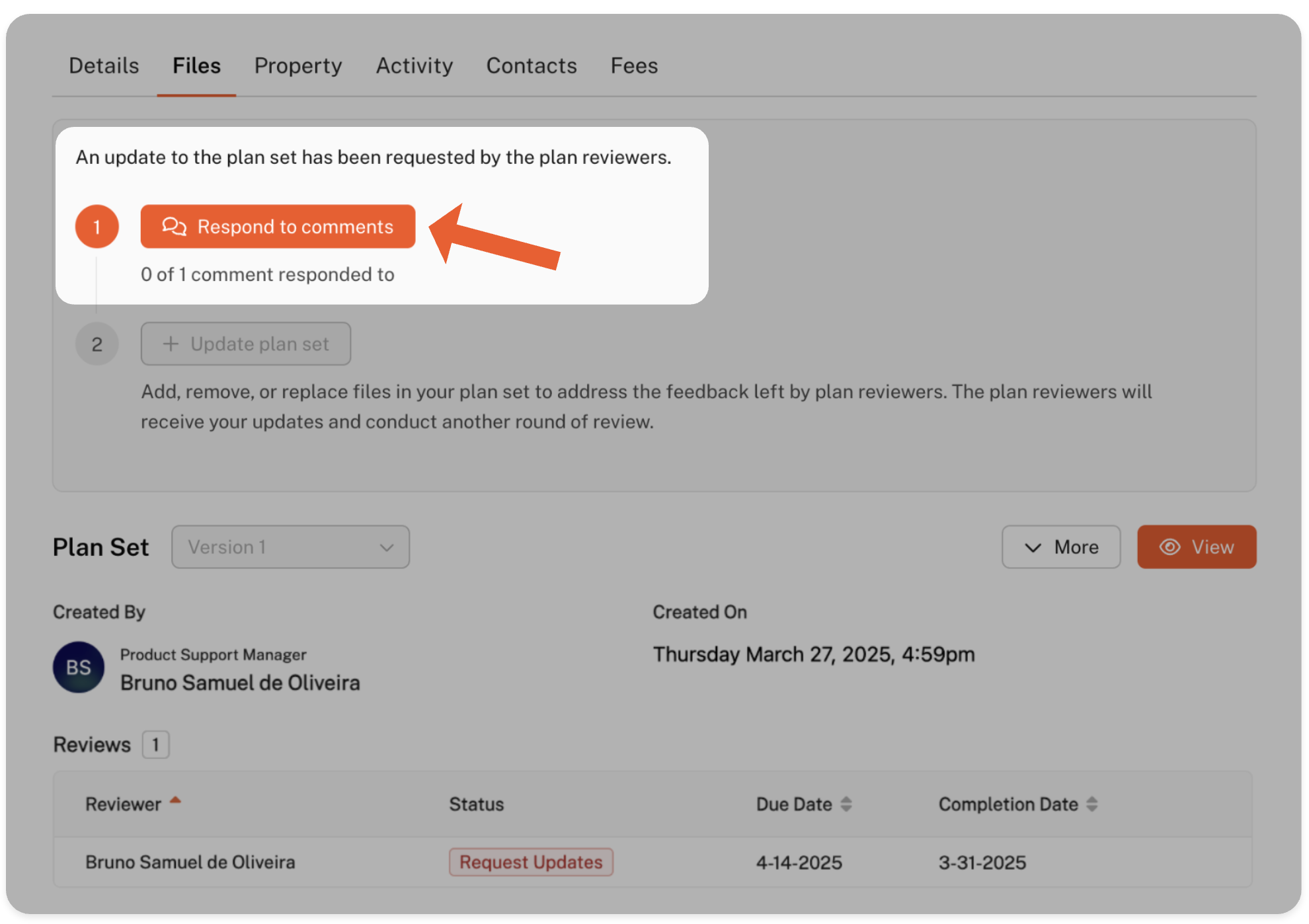Switch to the Details tab
The width and height of the screenshot is (1309, 924).
(104, 66)
